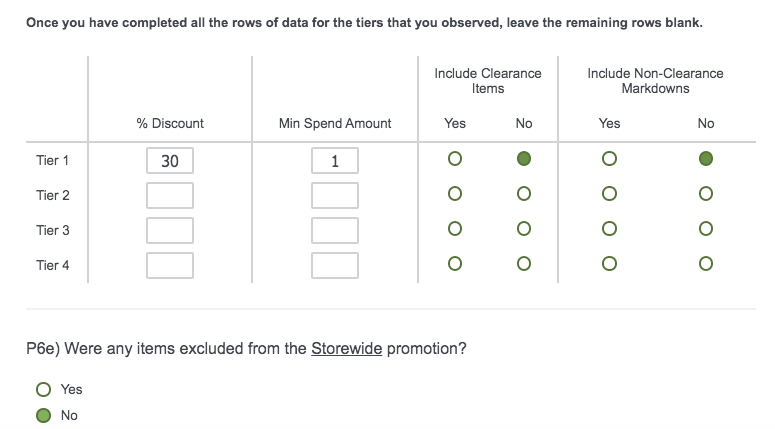Select Tier 3 Clearance Items No
The image size is (775, 429).
tap(523, 229)
